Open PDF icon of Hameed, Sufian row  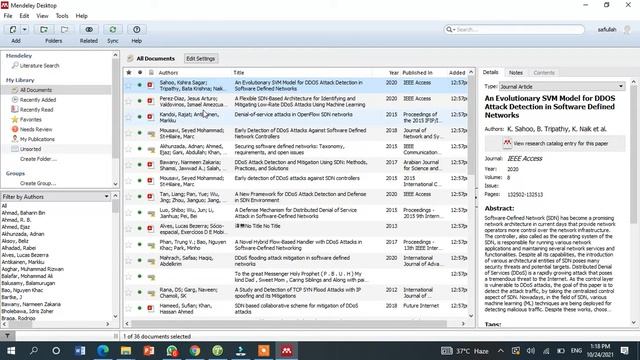[150, 308]
